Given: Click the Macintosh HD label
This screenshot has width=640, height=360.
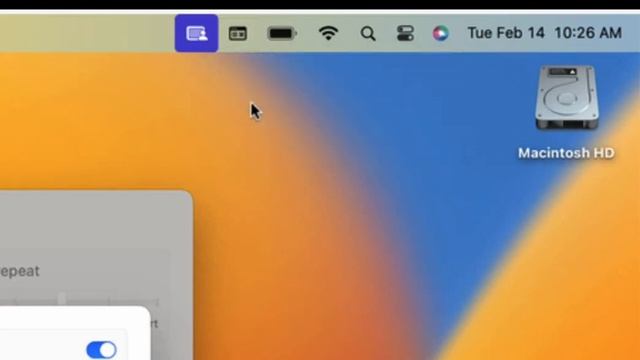Looking at the screenshot, I should pos(566,153).
